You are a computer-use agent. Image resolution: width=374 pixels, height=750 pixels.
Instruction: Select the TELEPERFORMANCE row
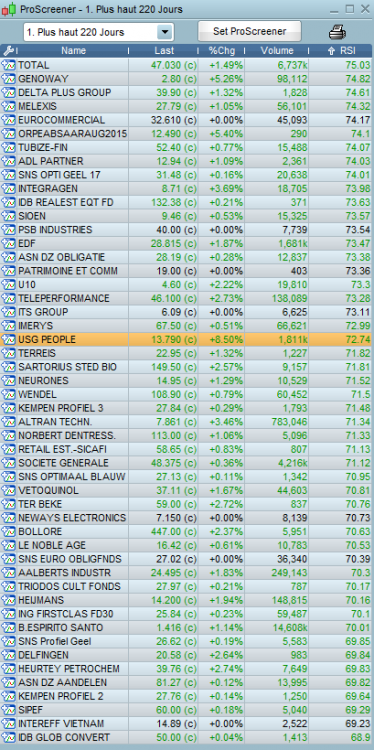pos(187,298)
